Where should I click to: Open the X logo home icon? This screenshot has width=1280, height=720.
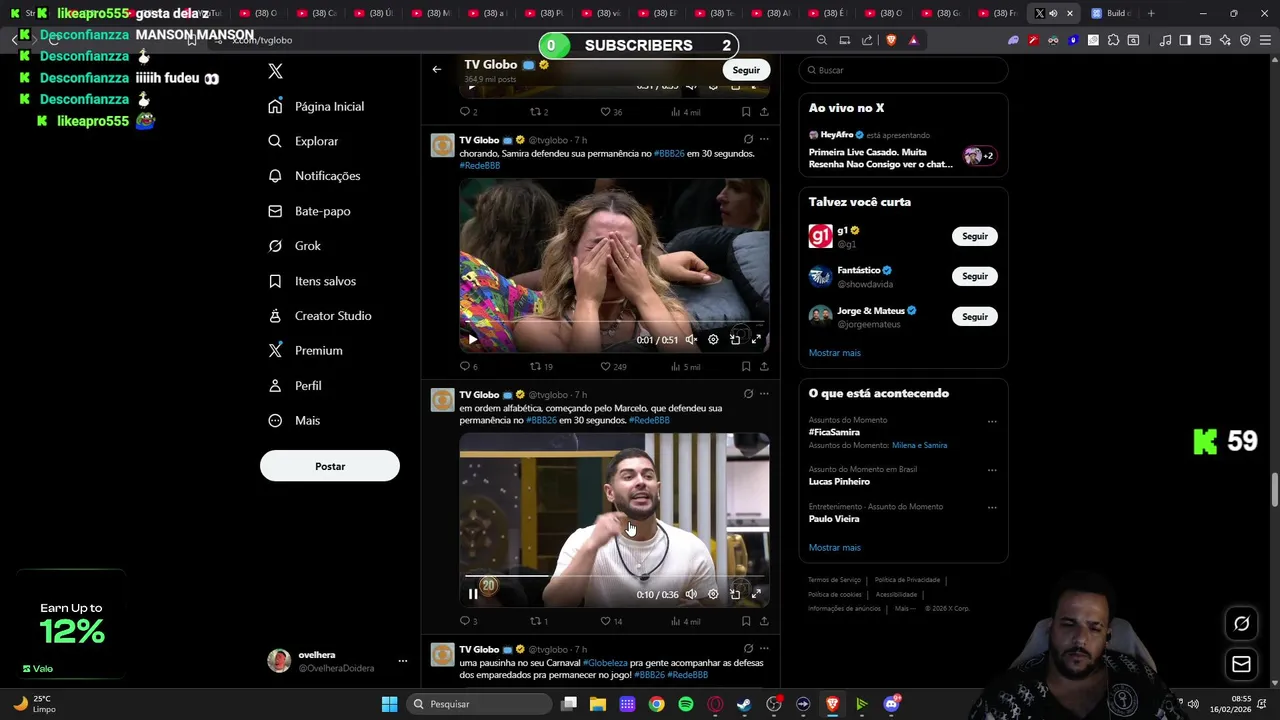click(x=275, y=71)
